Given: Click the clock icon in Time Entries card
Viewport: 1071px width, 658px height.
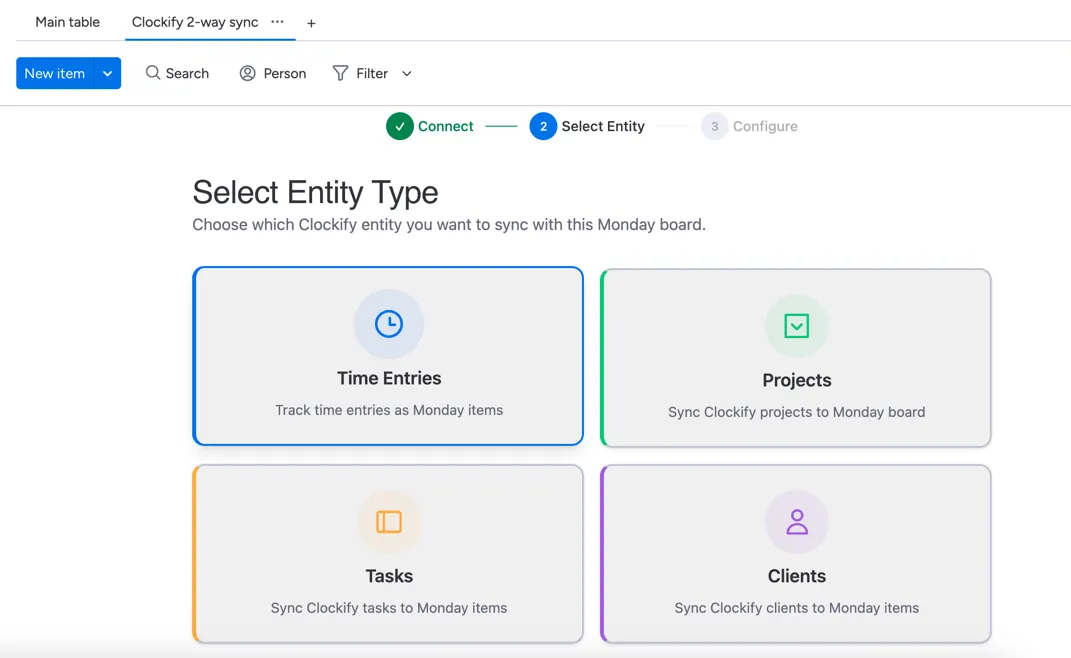Looking at the screenshot, I should pos(388,324).
